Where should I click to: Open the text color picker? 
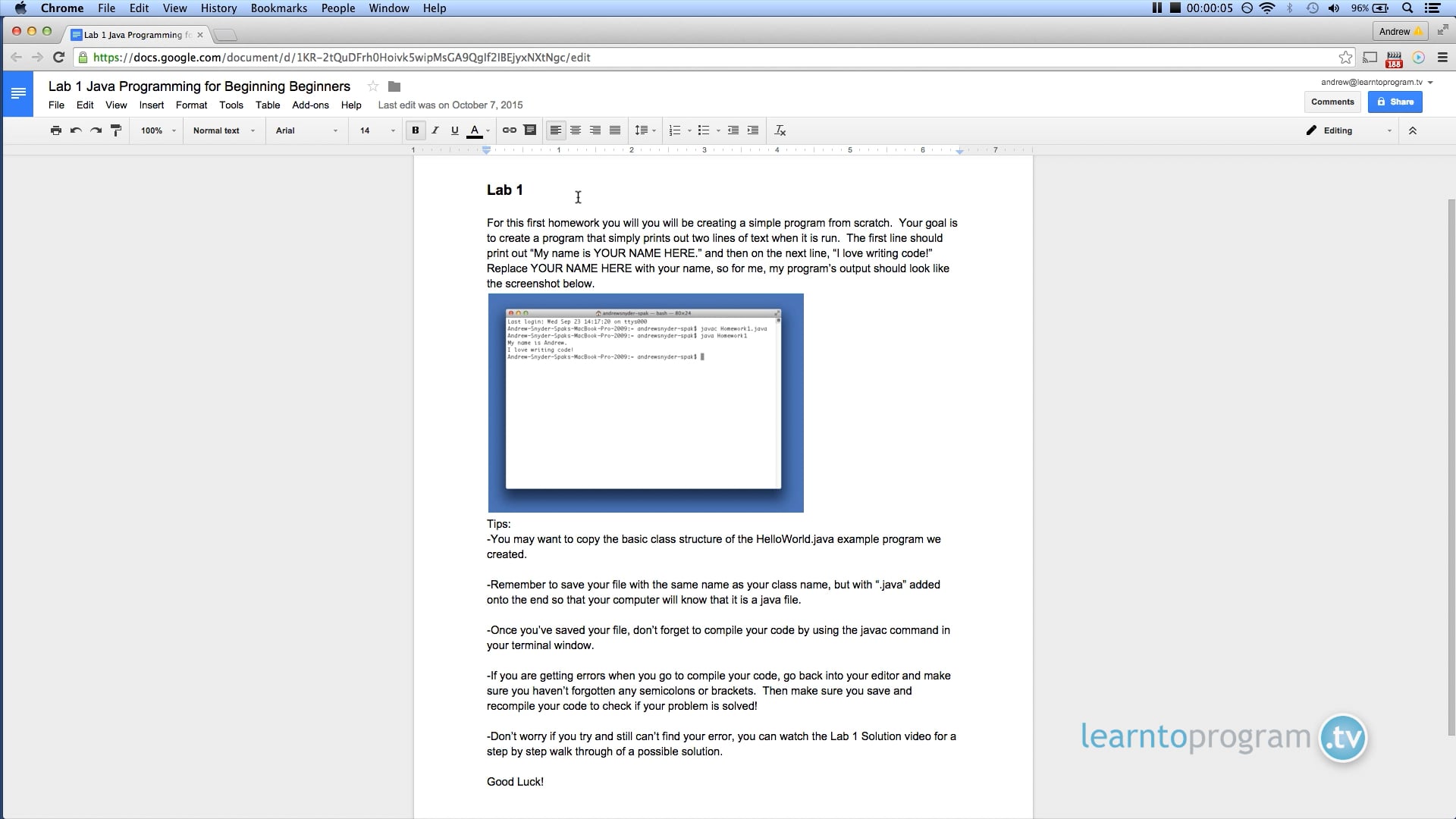coord(478,130)
